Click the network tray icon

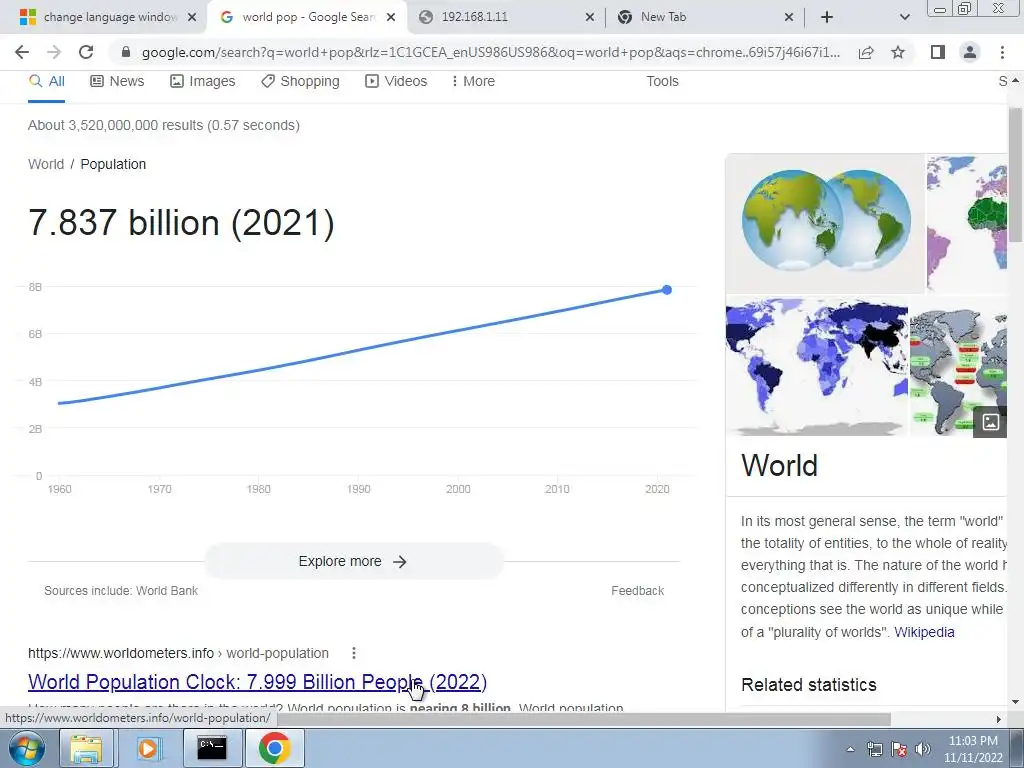tap(874, 749)
